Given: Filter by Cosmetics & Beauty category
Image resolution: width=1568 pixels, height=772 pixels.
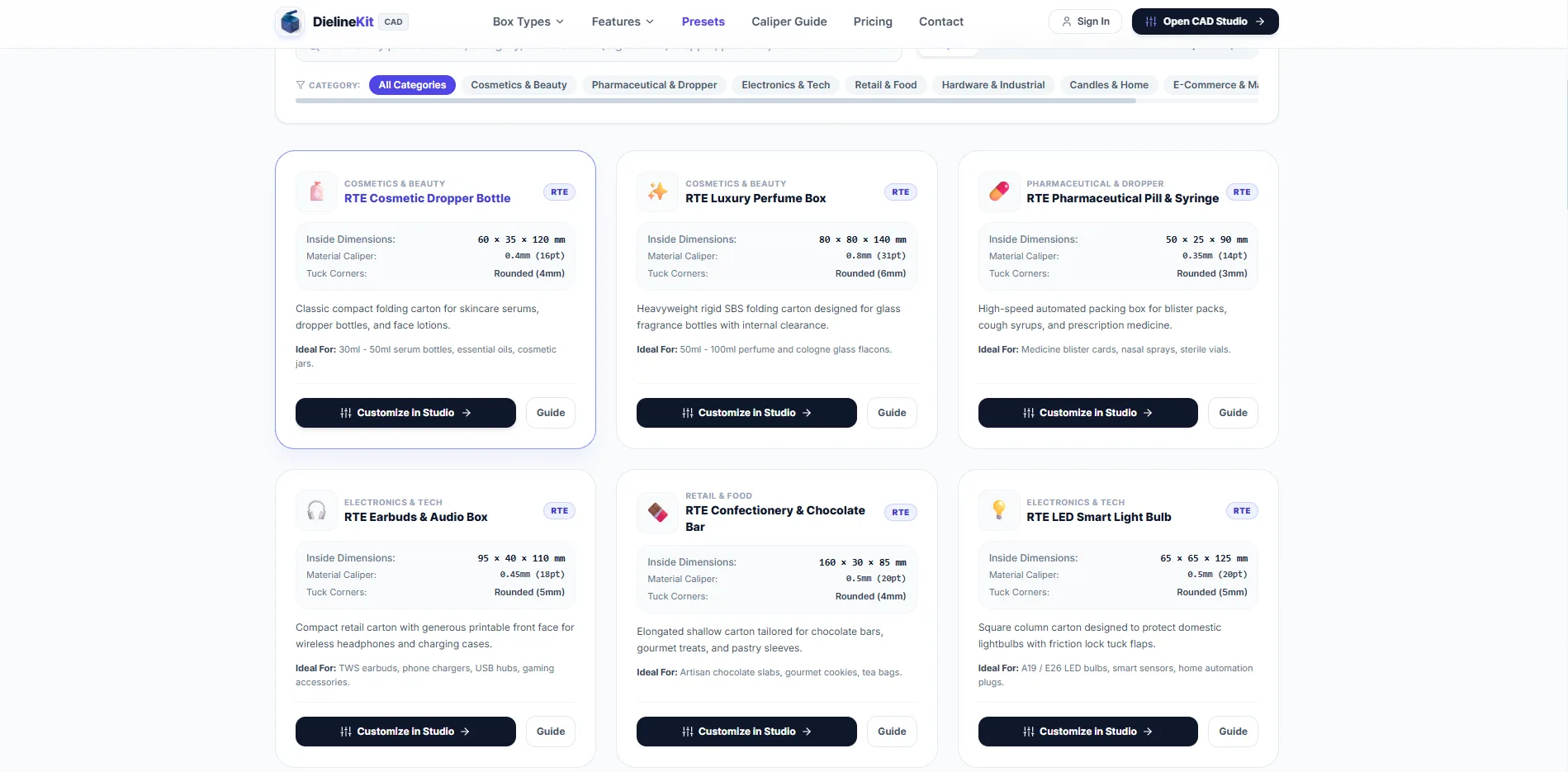Looking at the screenshot, I should 519,85.
